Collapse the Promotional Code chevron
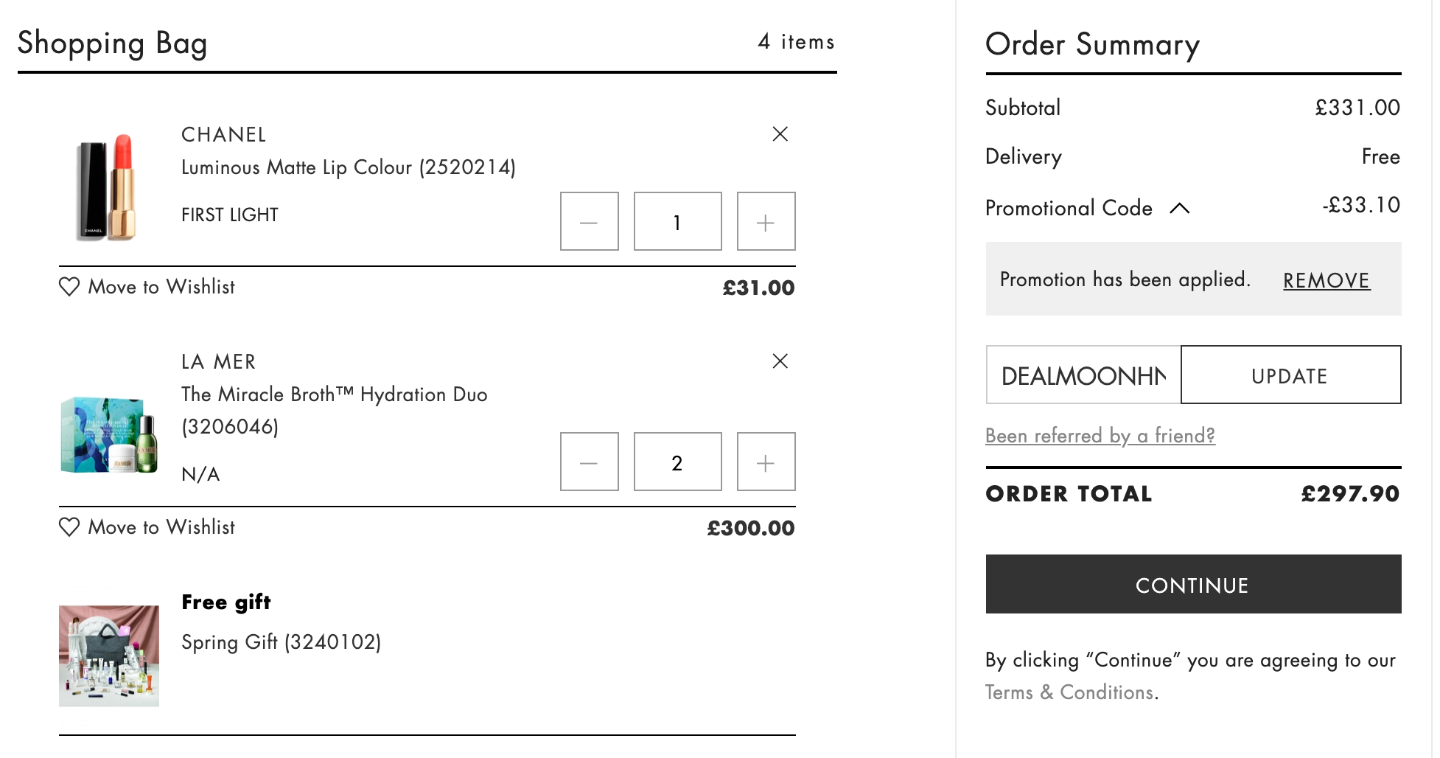1440x758 pixels. click(x=1180, y=208)
